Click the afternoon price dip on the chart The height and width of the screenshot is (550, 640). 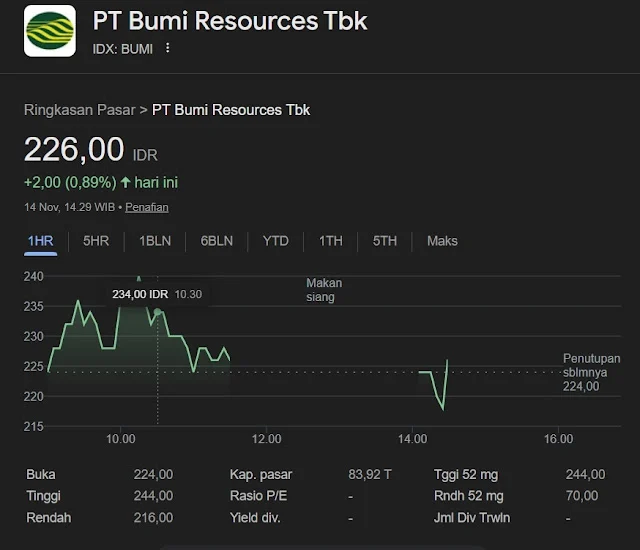[442, 407]
